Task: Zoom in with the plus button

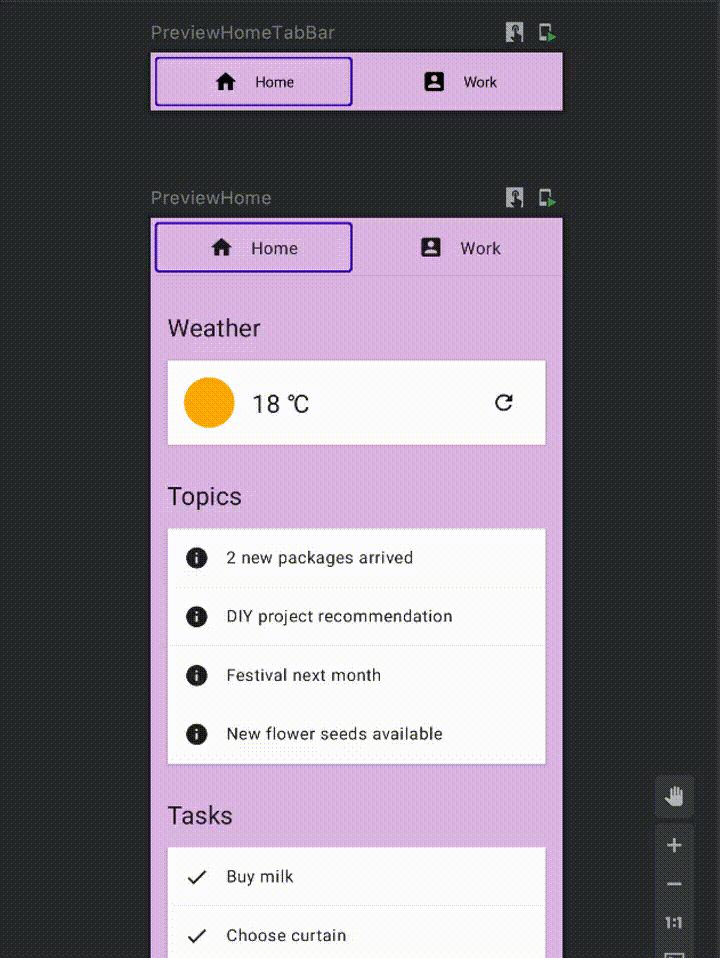Action: 674,845
